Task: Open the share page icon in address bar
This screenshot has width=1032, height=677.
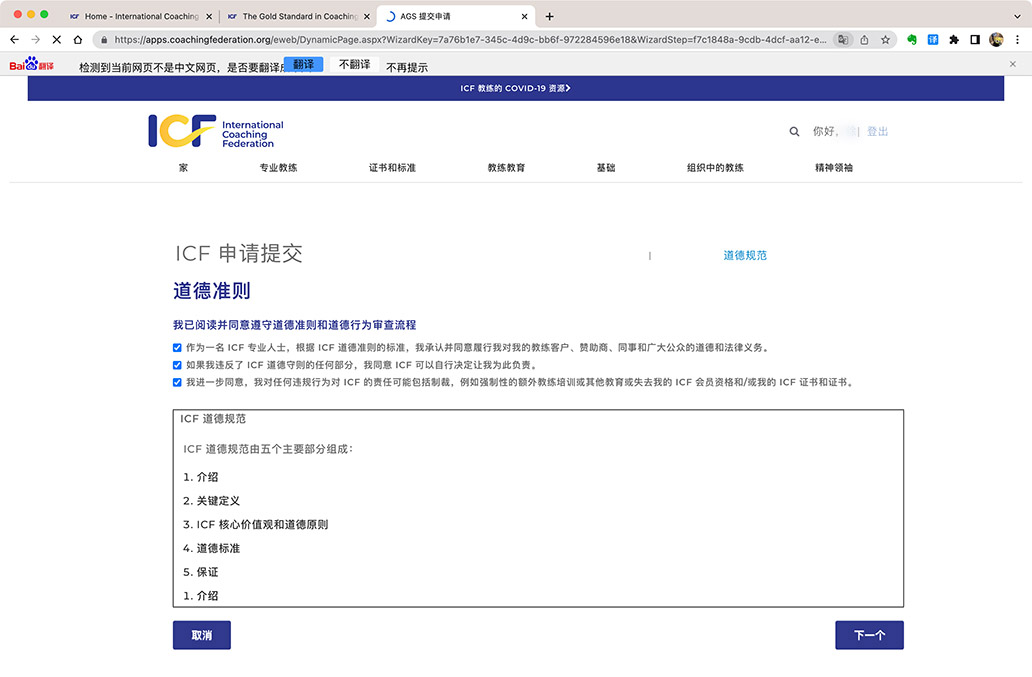Action: [863, 40]
